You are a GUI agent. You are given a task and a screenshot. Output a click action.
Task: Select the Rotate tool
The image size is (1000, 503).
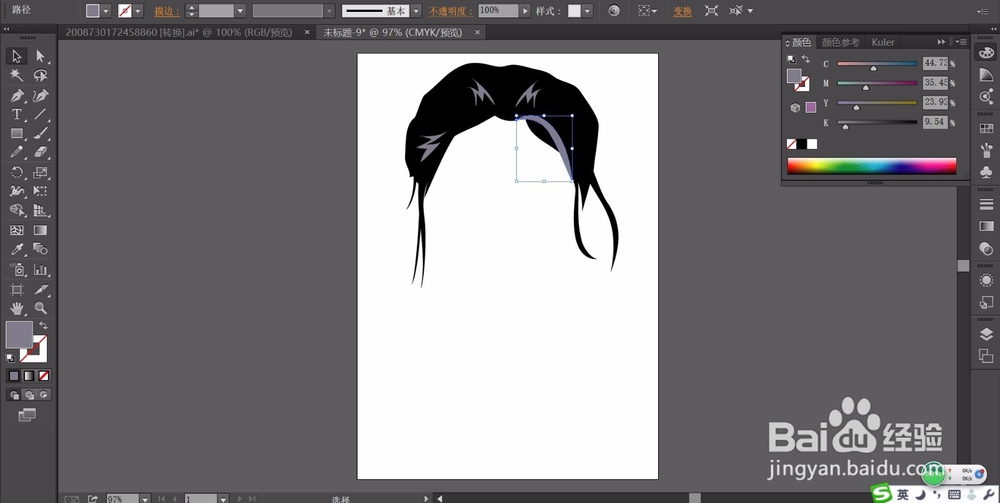(x=17, y=172)
